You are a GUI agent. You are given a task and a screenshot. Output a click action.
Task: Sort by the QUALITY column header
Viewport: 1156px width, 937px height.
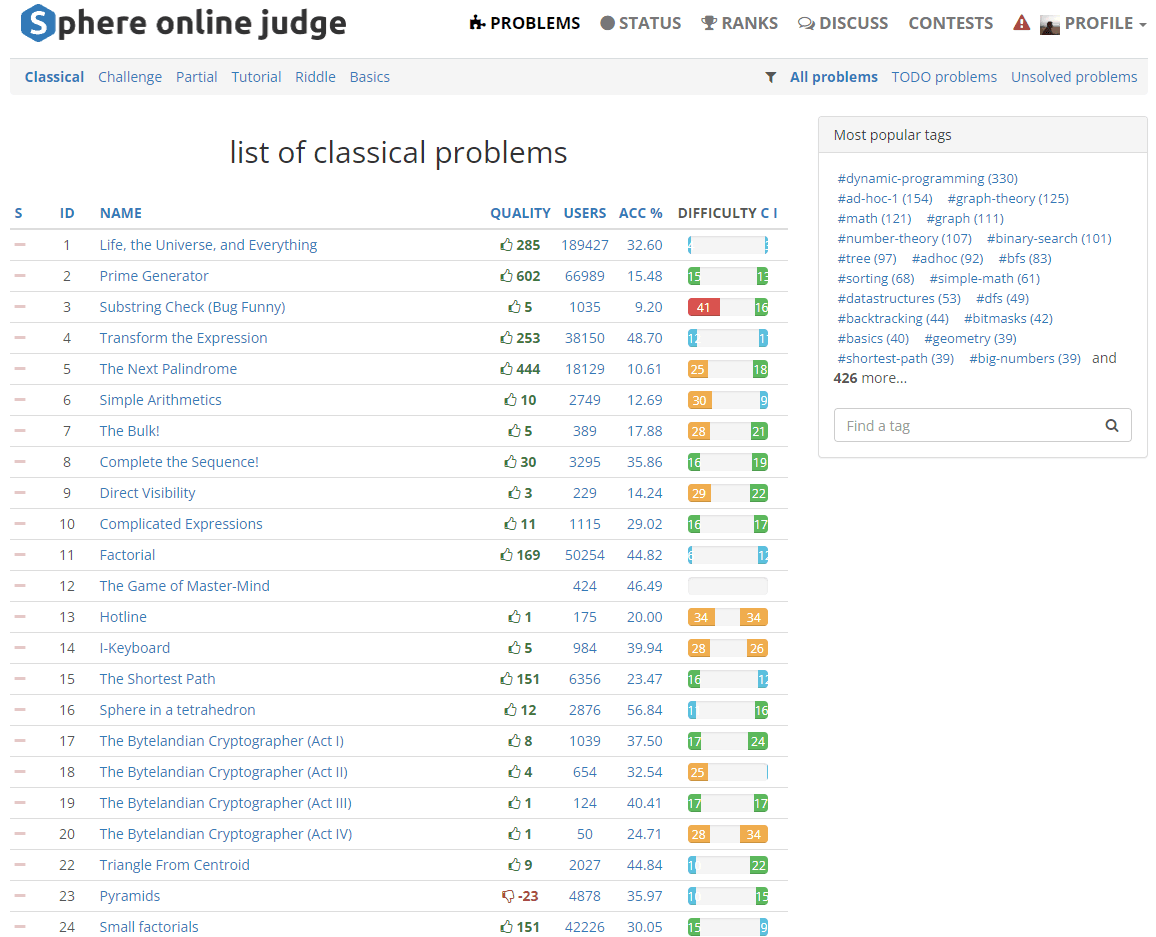(x=520, y=213)
